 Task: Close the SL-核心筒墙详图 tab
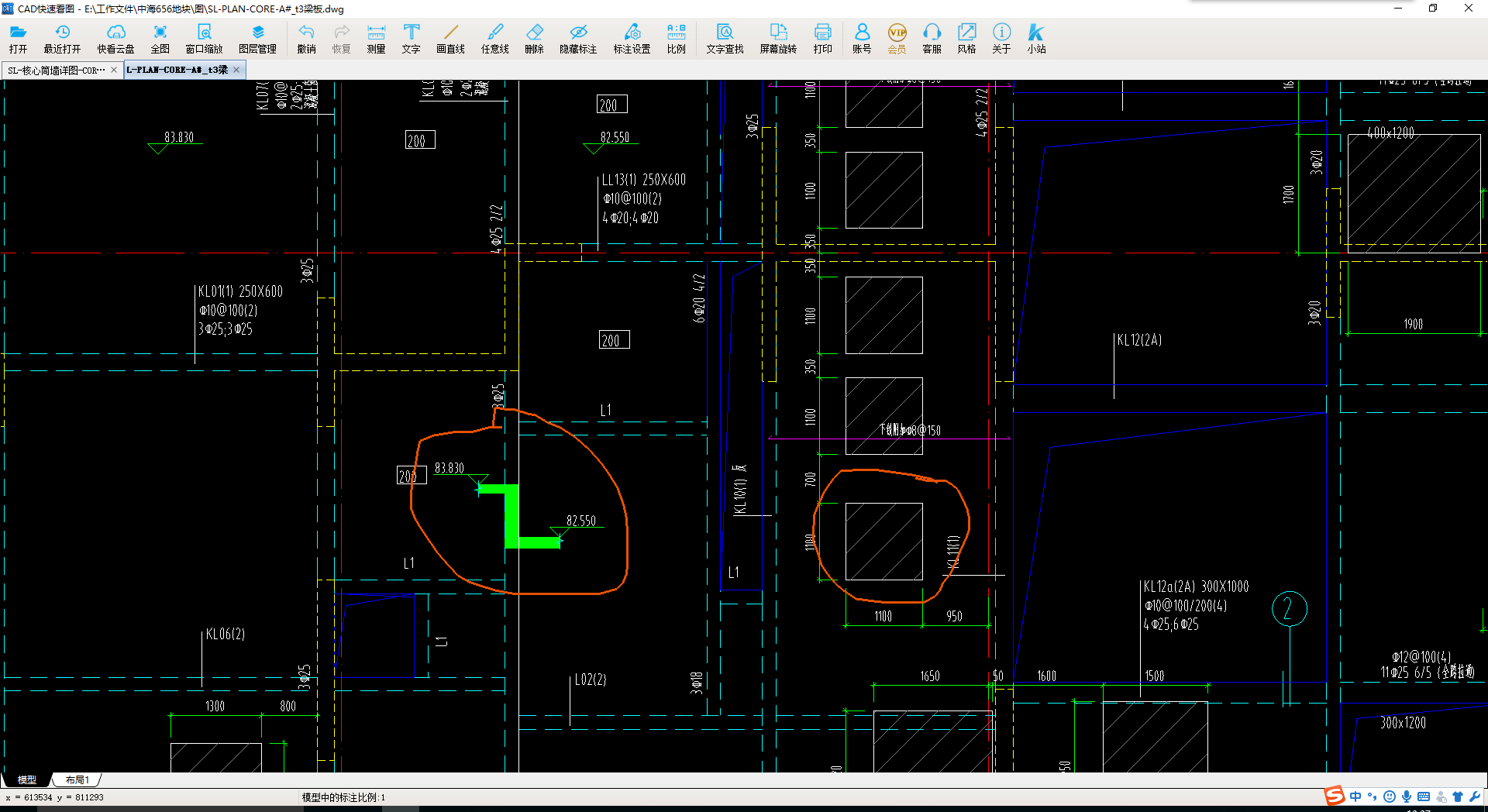pos(114,70)
